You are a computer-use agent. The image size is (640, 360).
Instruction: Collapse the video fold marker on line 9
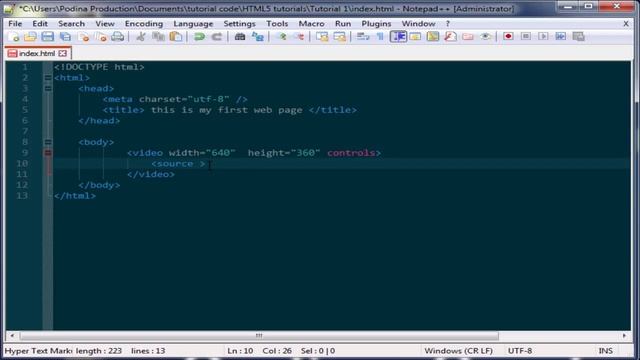pos(48,153)
